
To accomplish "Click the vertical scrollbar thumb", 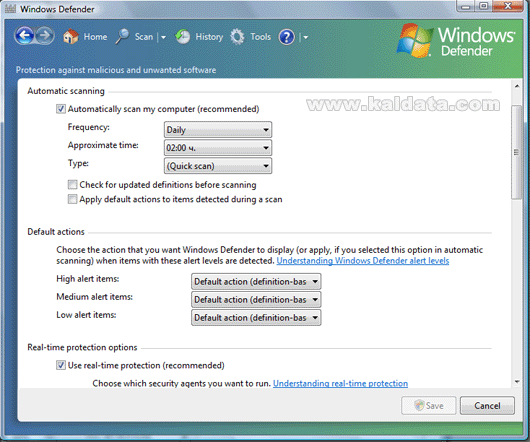I will tap(516, 152).
